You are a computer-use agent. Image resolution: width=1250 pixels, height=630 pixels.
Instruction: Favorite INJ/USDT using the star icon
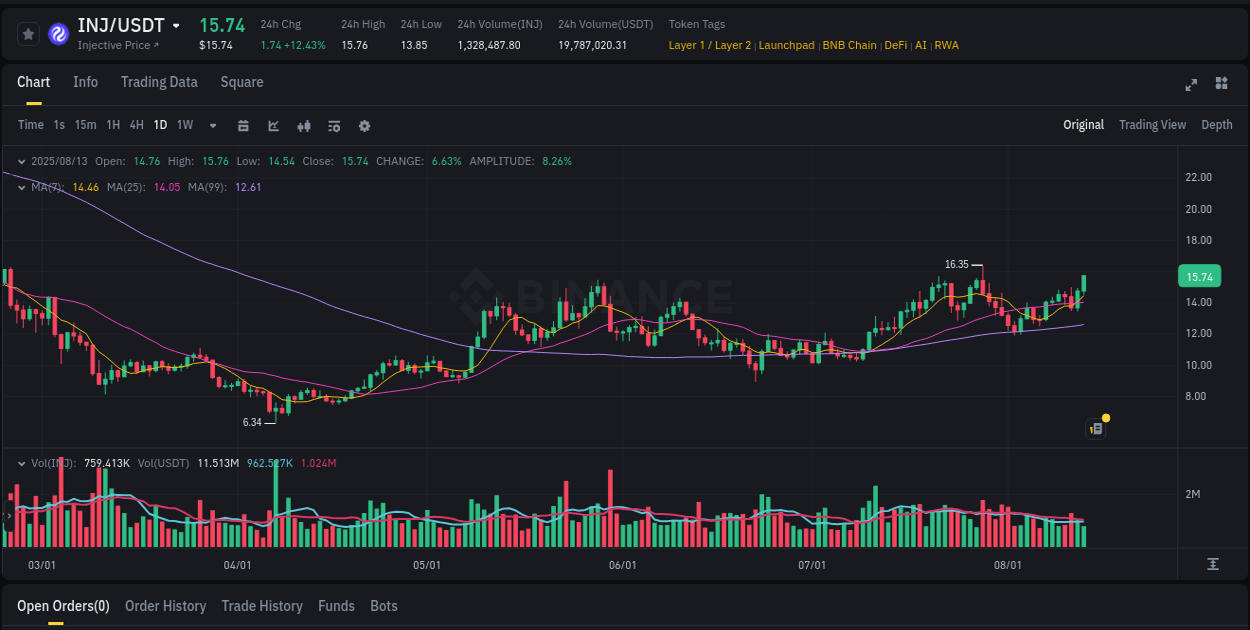click(x=27, y=33)
